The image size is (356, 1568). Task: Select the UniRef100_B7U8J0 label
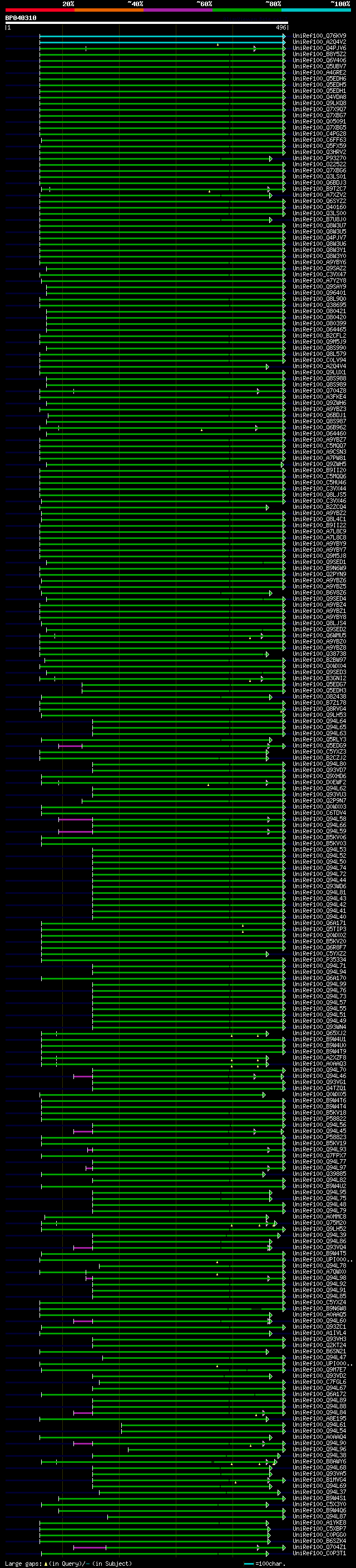pos(319,219)
